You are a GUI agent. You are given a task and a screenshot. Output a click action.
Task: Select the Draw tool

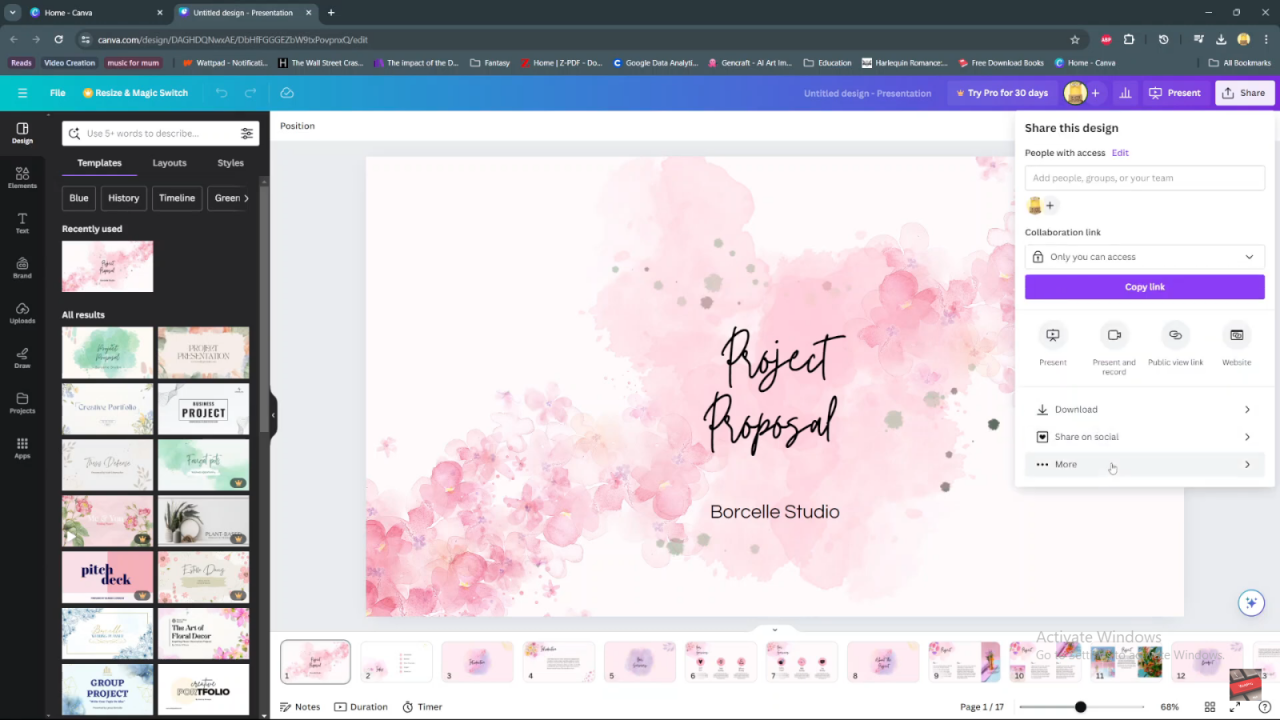click(x=22, y=358)
